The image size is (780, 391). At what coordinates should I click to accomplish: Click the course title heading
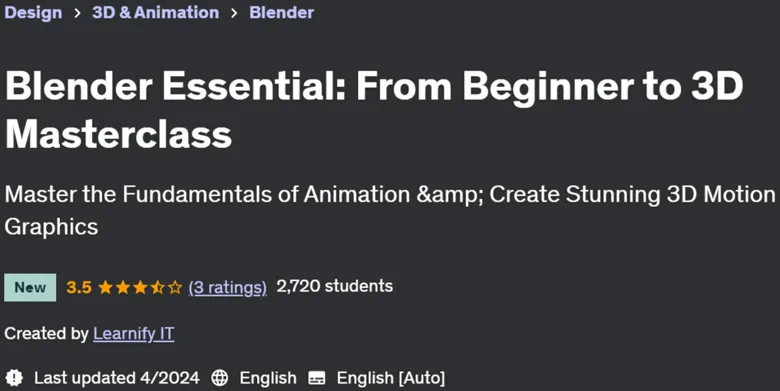click(x=374, y=110)
